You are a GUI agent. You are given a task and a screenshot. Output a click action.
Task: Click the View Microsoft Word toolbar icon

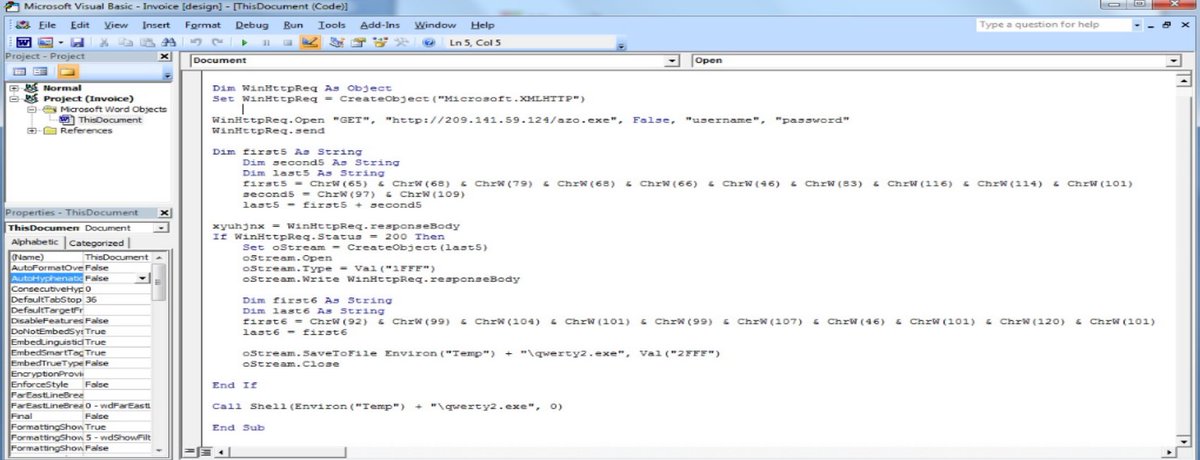click(x=22, y=43)
